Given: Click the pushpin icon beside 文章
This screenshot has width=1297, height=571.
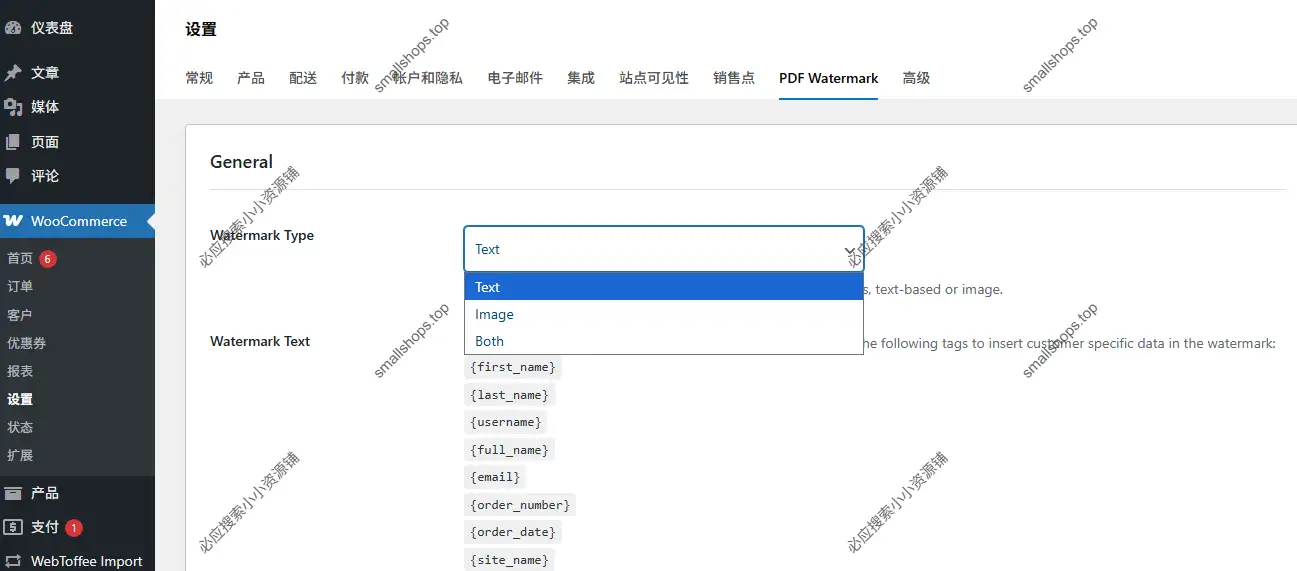Looking at the screenshot, I should [13, 73].
